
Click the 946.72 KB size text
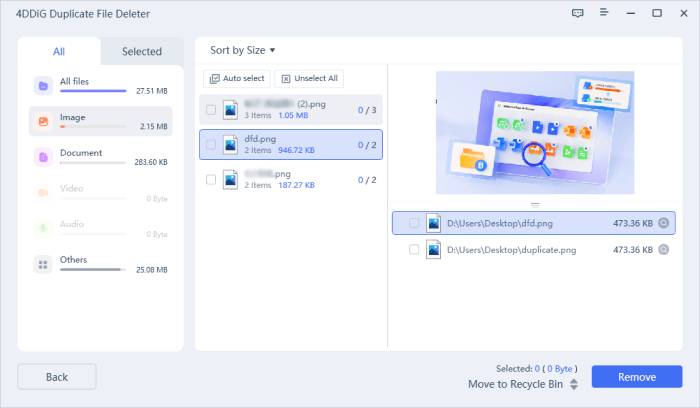[x=296, y=150]
